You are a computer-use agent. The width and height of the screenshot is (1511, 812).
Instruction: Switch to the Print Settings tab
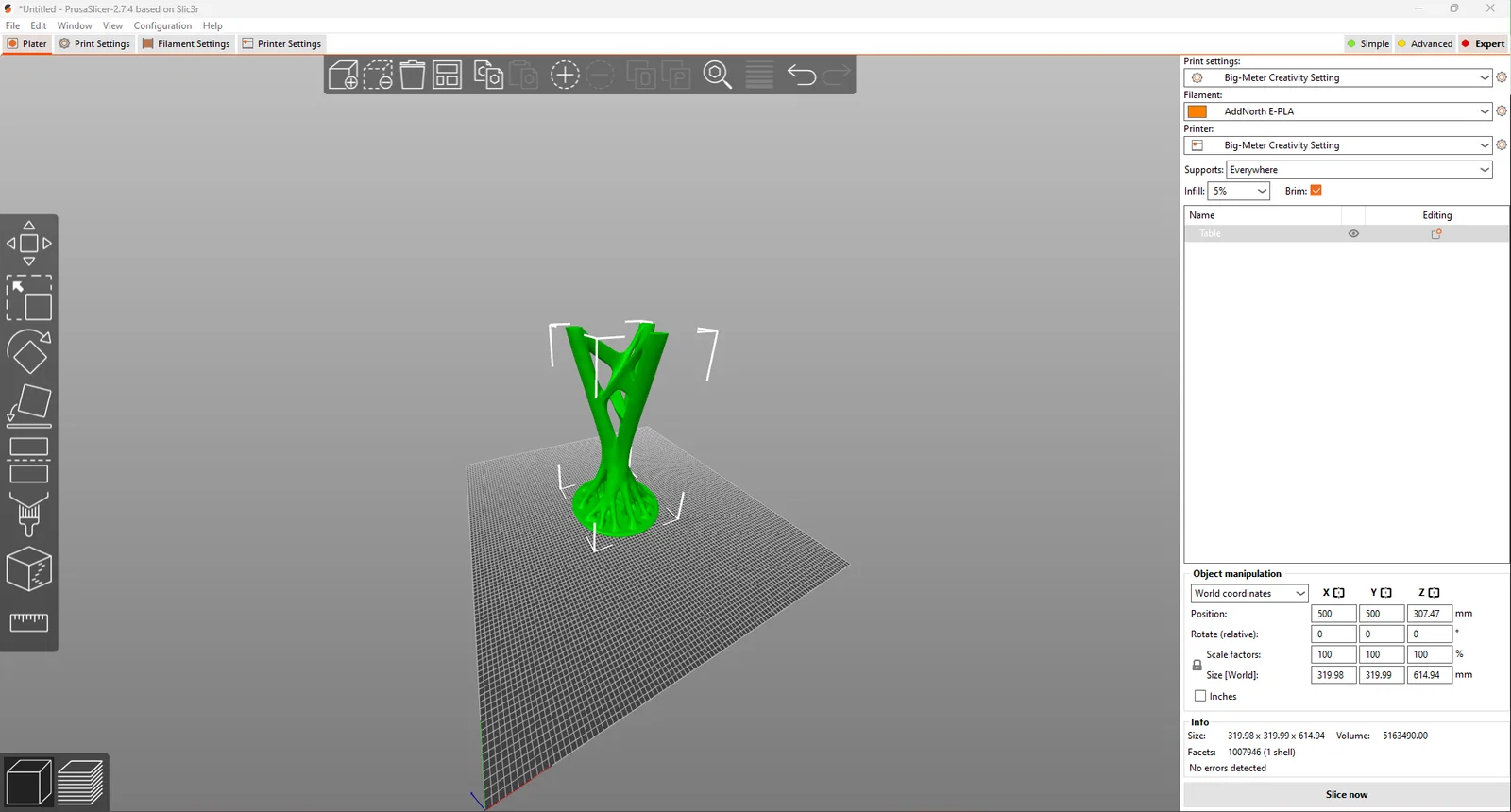[94, 43]
